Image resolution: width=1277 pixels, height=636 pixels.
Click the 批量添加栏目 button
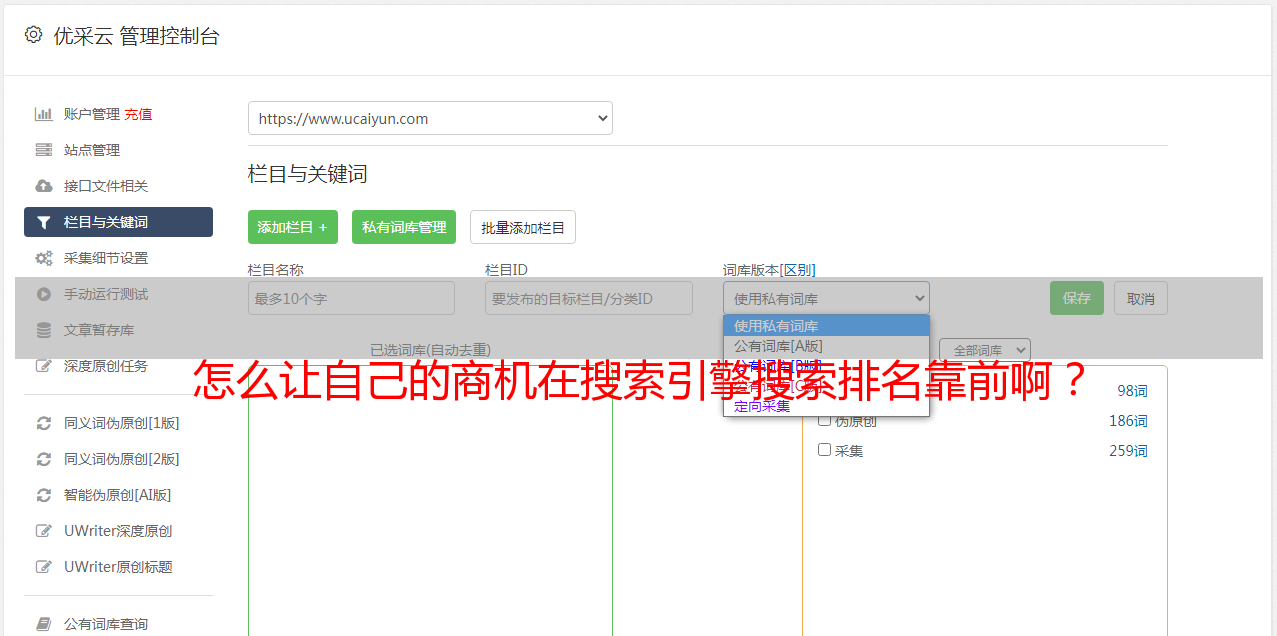point(523,227)
